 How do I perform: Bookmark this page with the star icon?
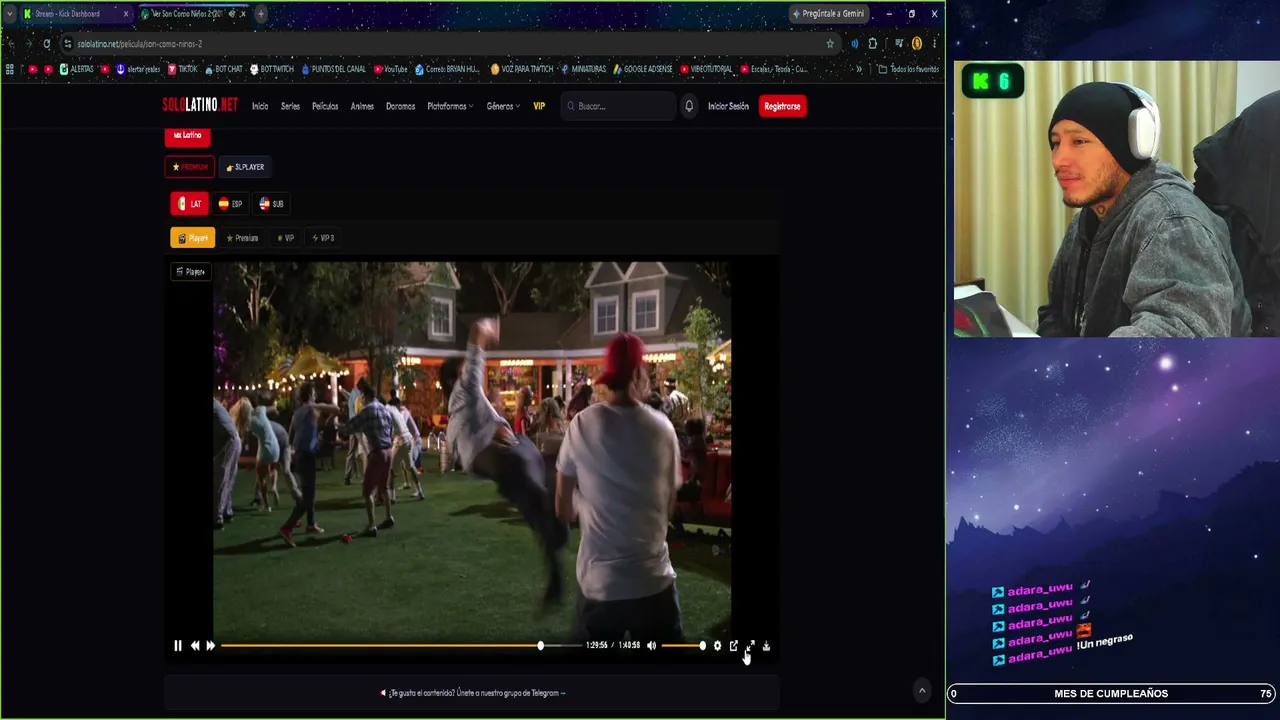(830, 44)
